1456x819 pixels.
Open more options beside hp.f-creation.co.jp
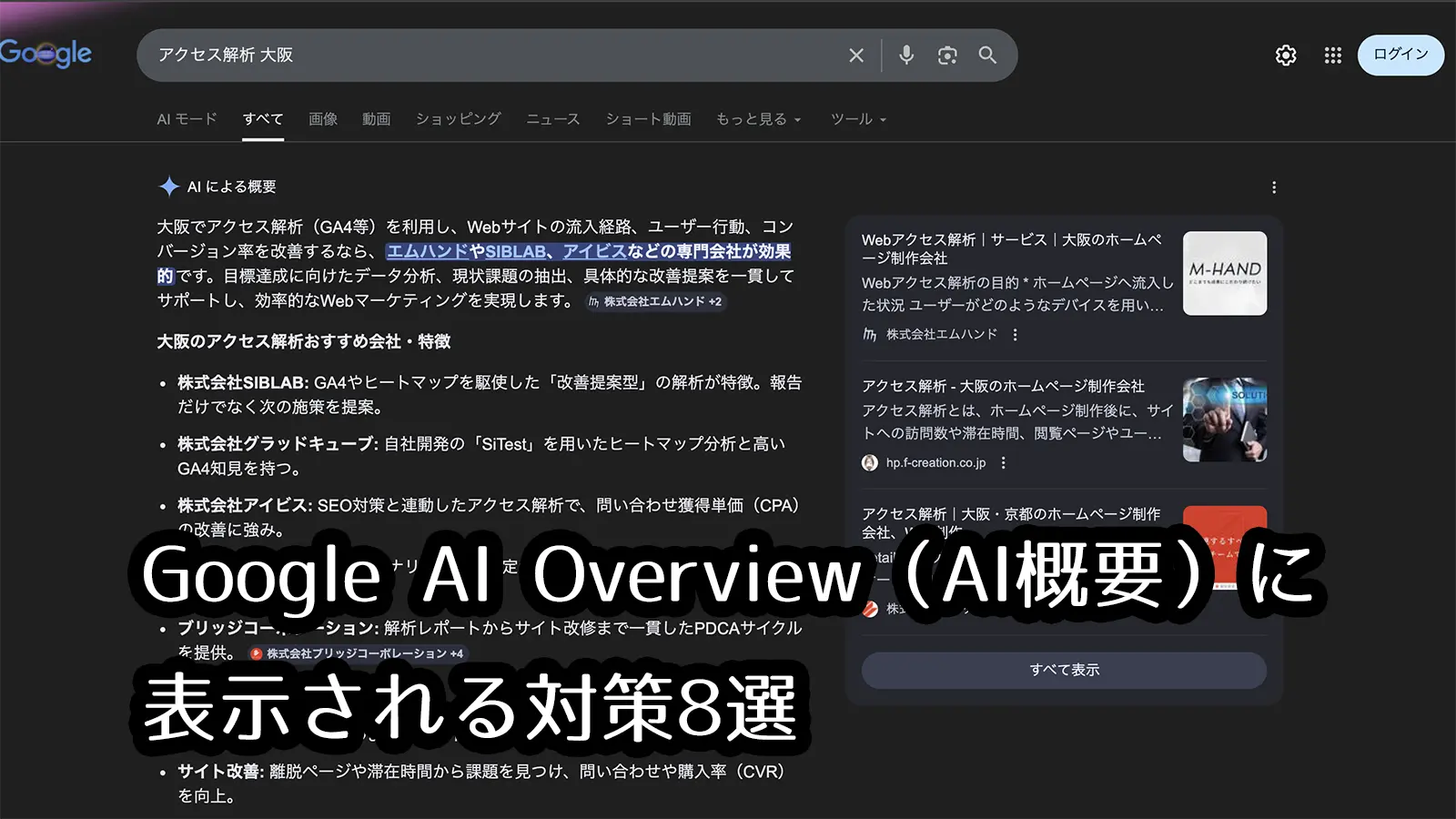[x=1004, y=463]
